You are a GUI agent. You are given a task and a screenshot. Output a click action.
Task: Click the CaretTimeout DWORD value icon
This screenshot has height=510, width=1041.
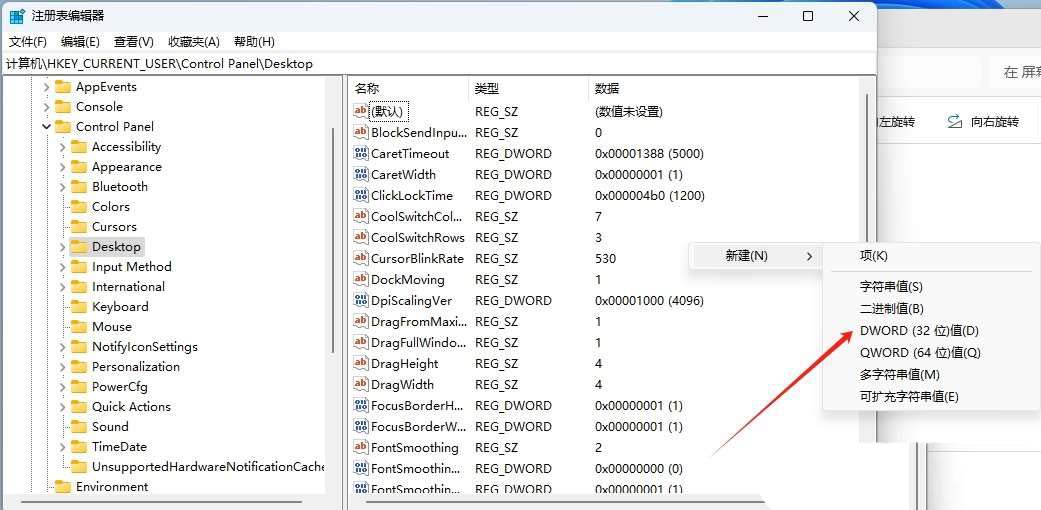360,153
